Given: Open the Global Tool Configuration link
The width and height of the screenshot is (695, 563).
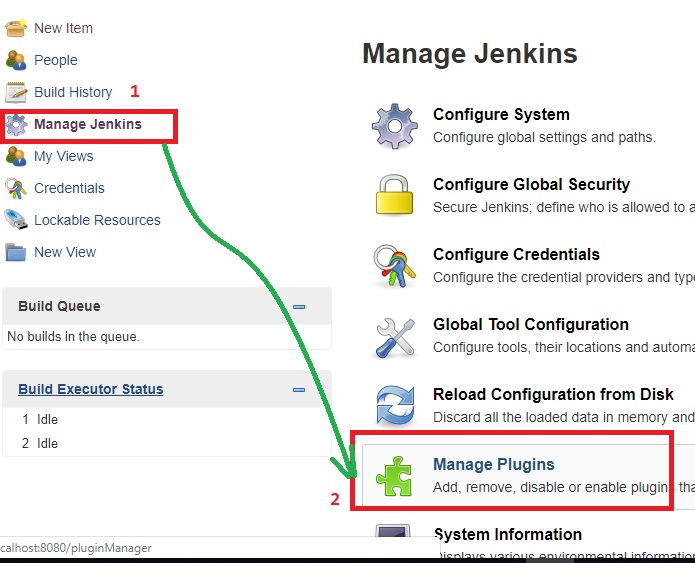Looking at the screenshot, I should tap(531, 325).
